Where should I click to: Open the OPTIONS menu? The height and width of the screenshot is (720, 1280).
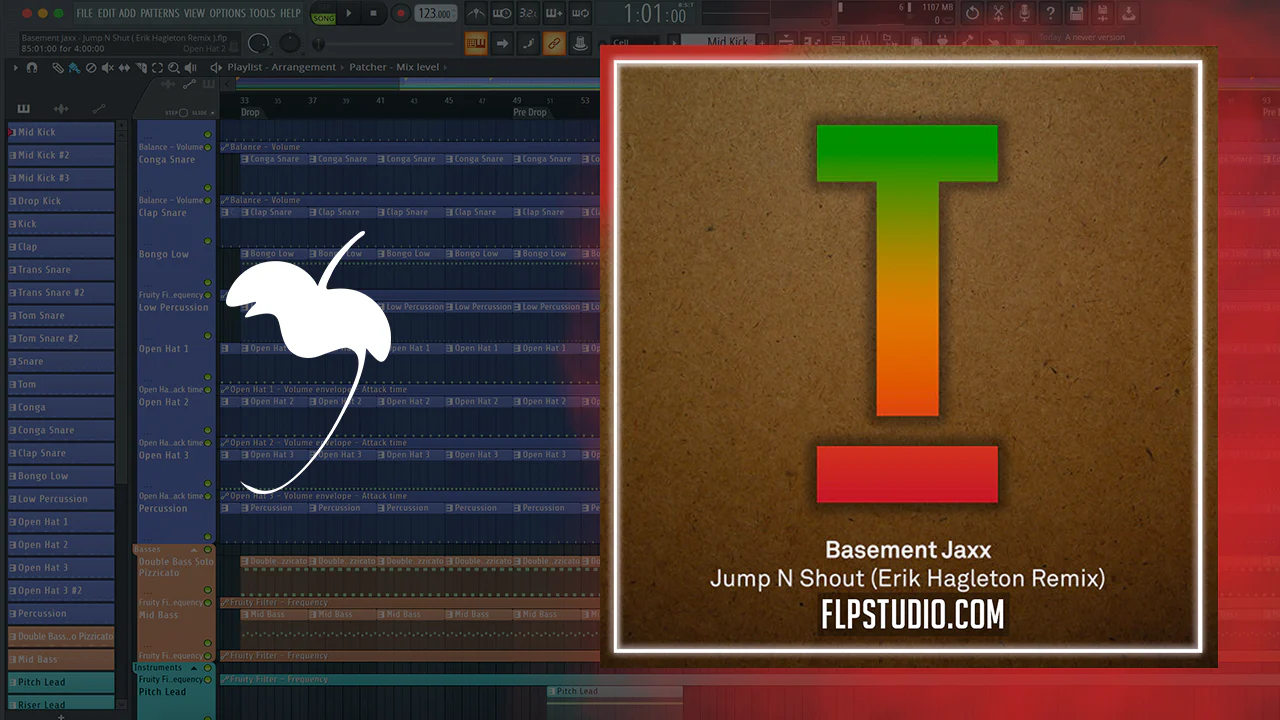click(x=227, y=14)
